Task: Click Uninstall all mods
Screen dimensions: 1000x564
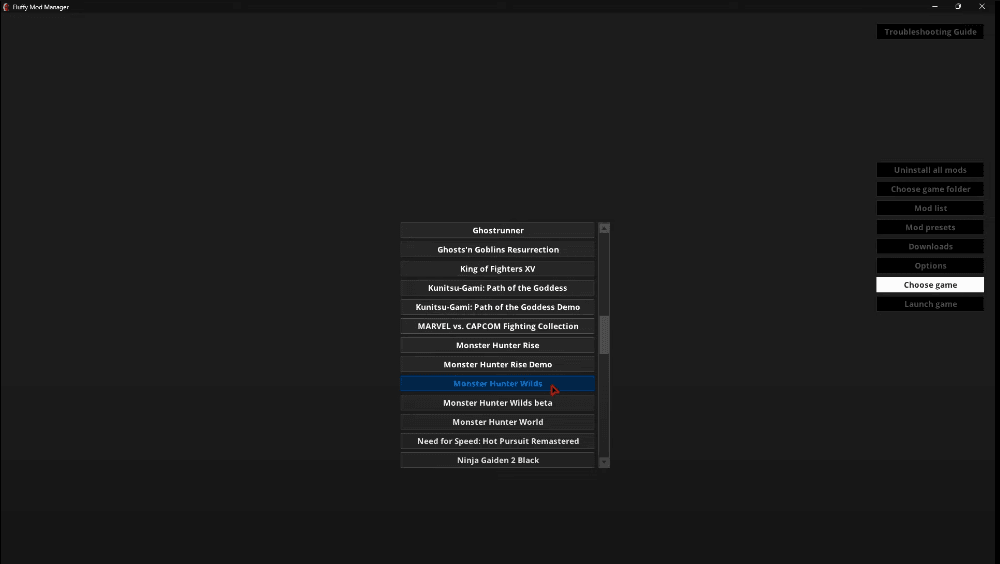Action: (930, 170)
